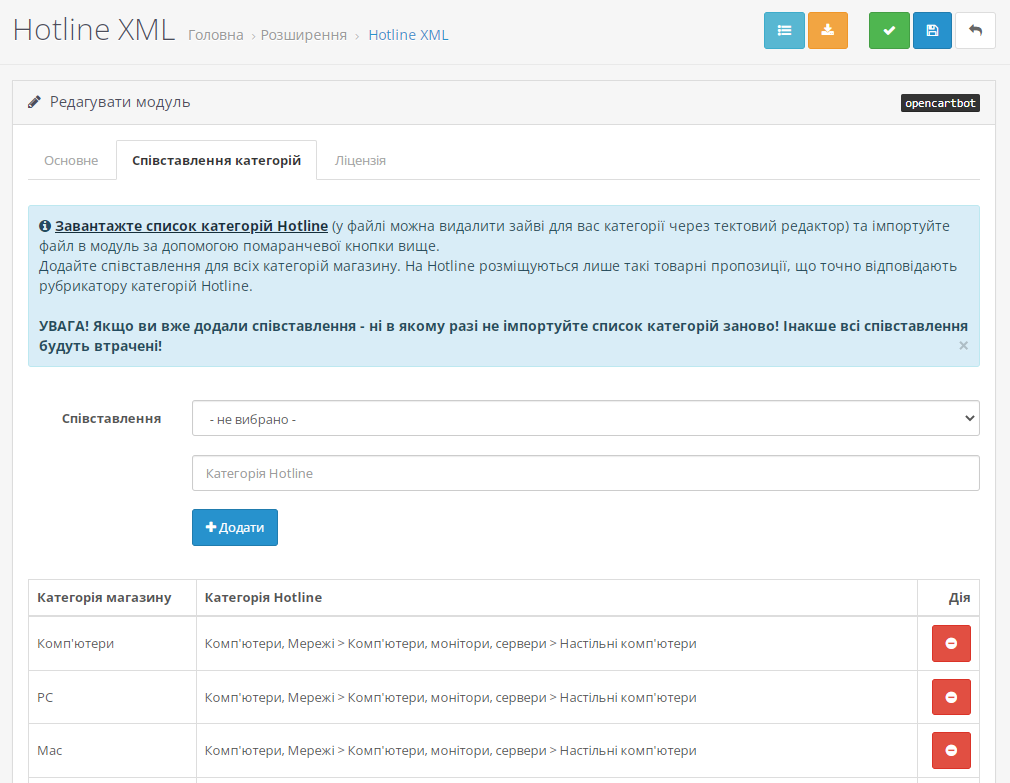The width and height of the screenshot is (1010, 783).
Task: Remove the Комп'ютери category mapping row
Action: click(x=951, y=643)
